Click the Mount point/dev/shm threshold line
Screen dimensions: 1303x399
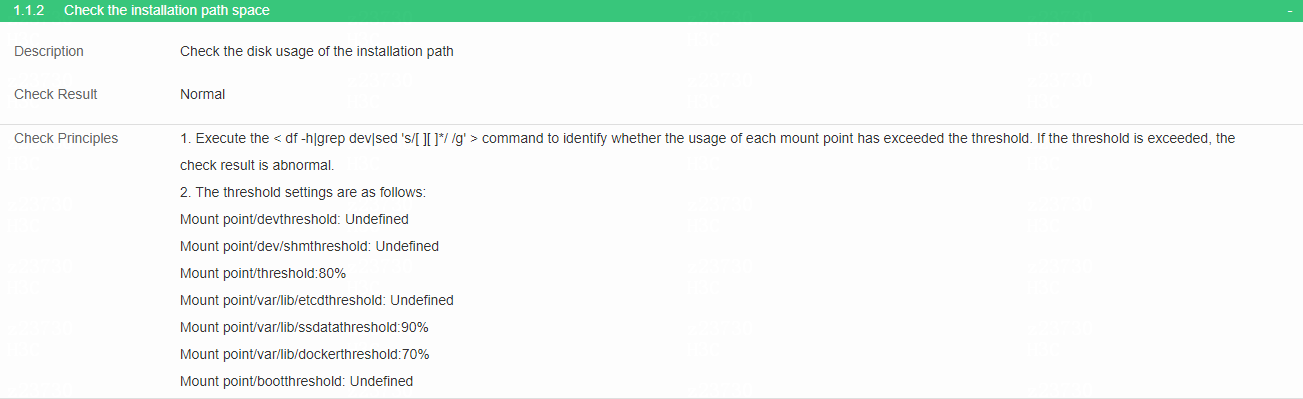pyautogui.click(x=309, y=246)
